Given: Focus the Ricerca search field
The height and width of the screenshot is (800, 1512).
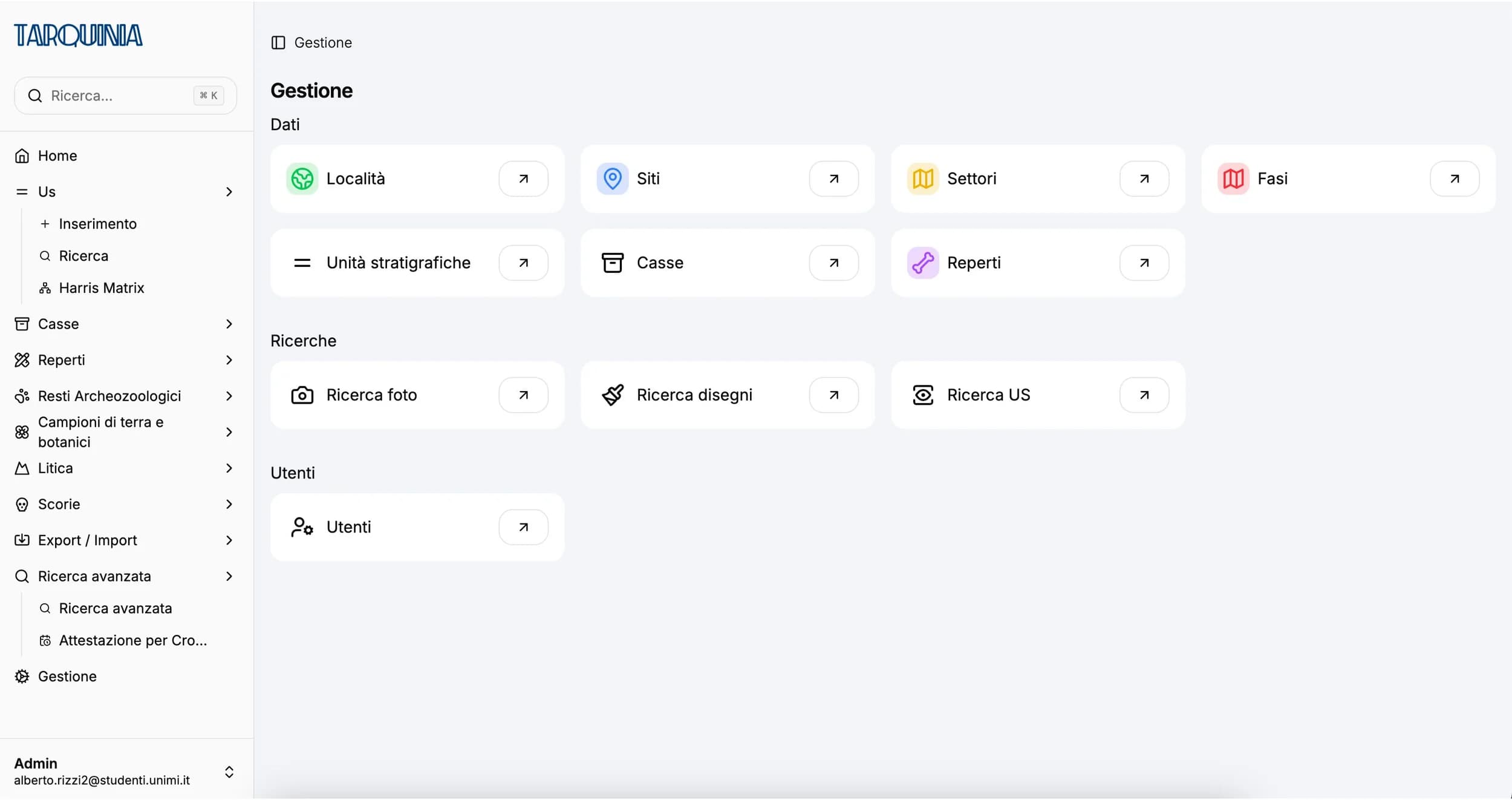Looking at the screenshot, I should (118, 96).
